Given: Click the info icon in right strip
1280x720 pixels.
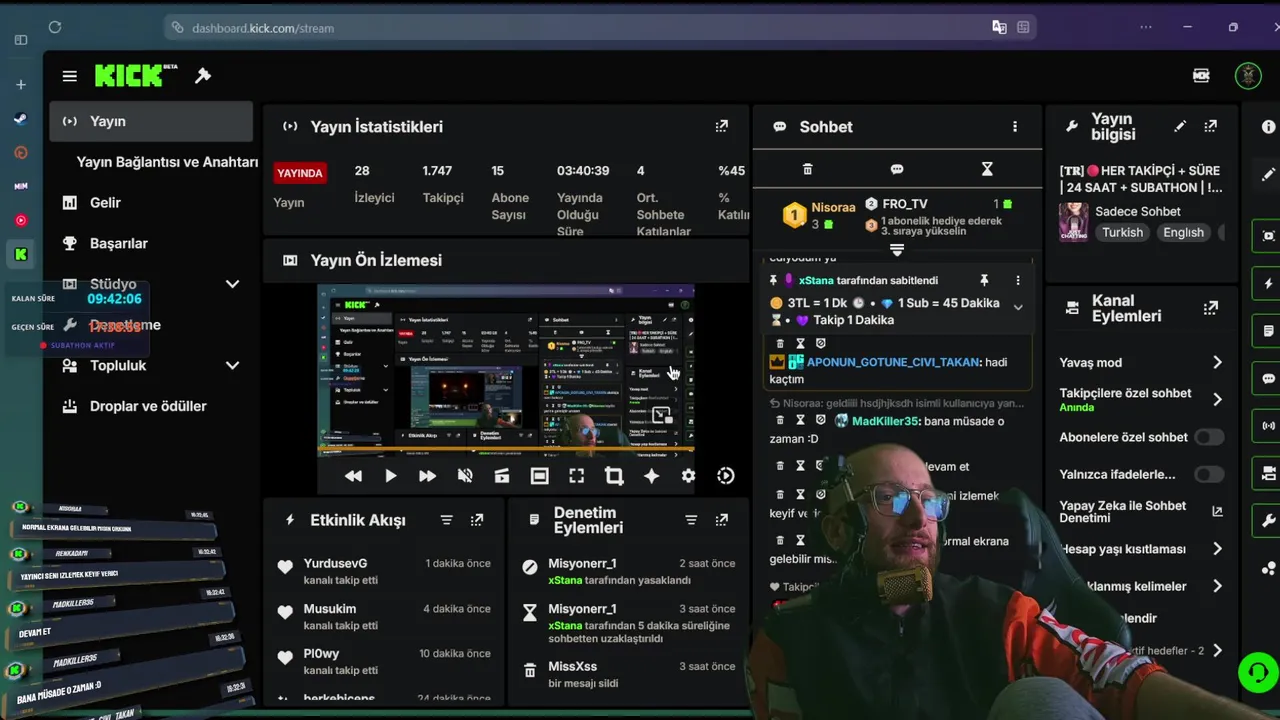Looking at the screenshot, I should pos(1269,127).
